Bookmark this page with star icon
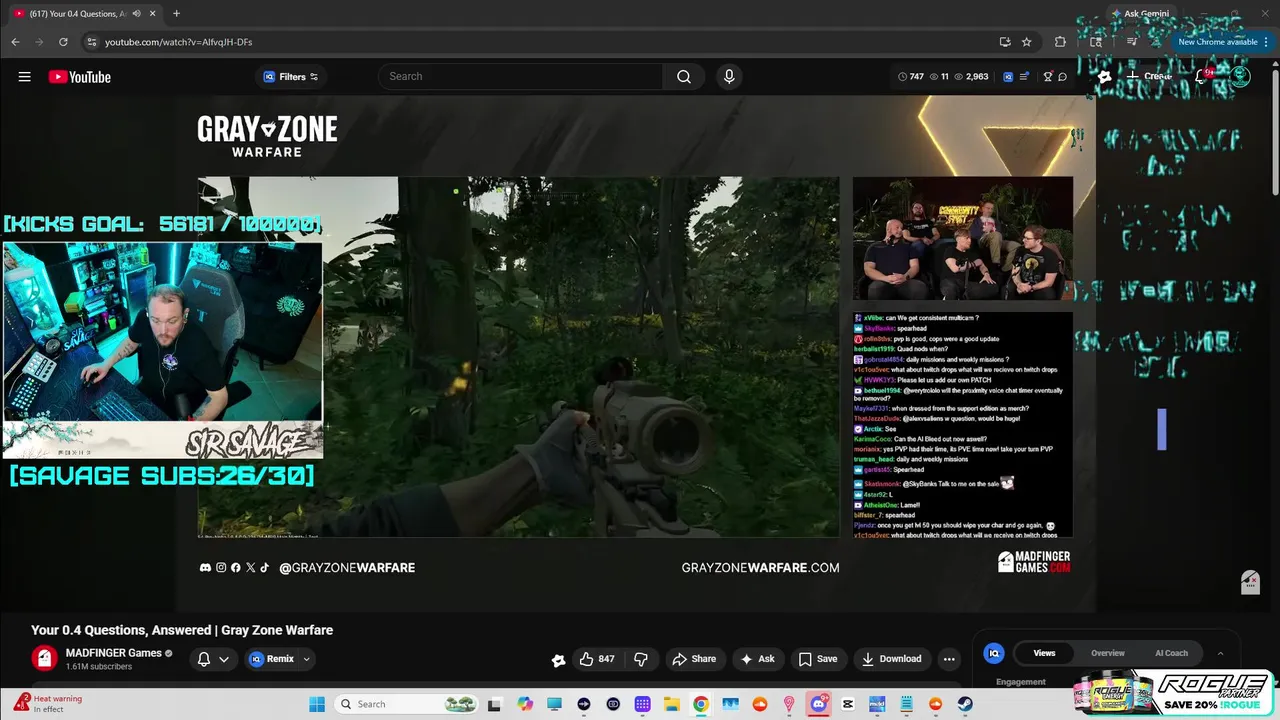 [1026, 42]
